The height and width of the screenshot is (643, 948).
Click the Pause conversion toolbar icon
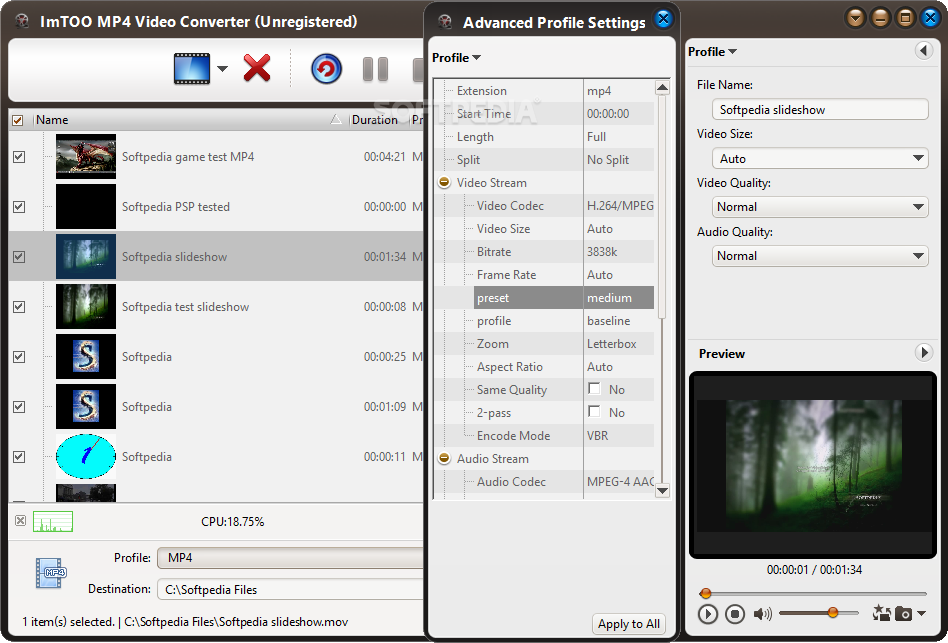tap(375, 69)
